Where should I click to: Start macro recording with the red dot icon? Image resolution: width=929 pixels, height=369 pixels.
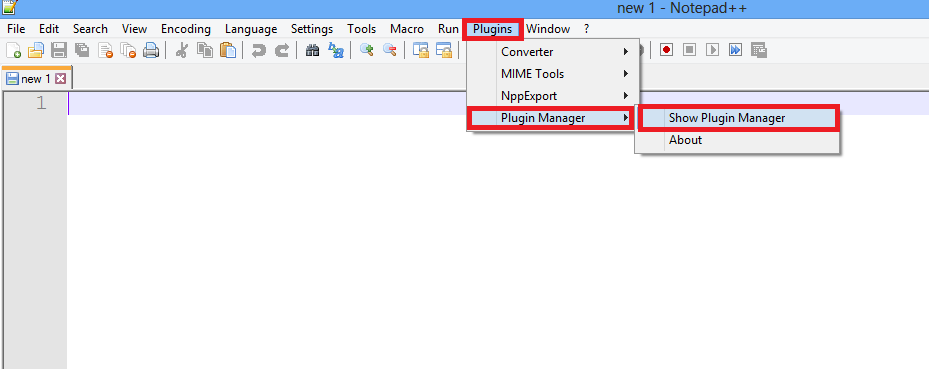(667, 50)
